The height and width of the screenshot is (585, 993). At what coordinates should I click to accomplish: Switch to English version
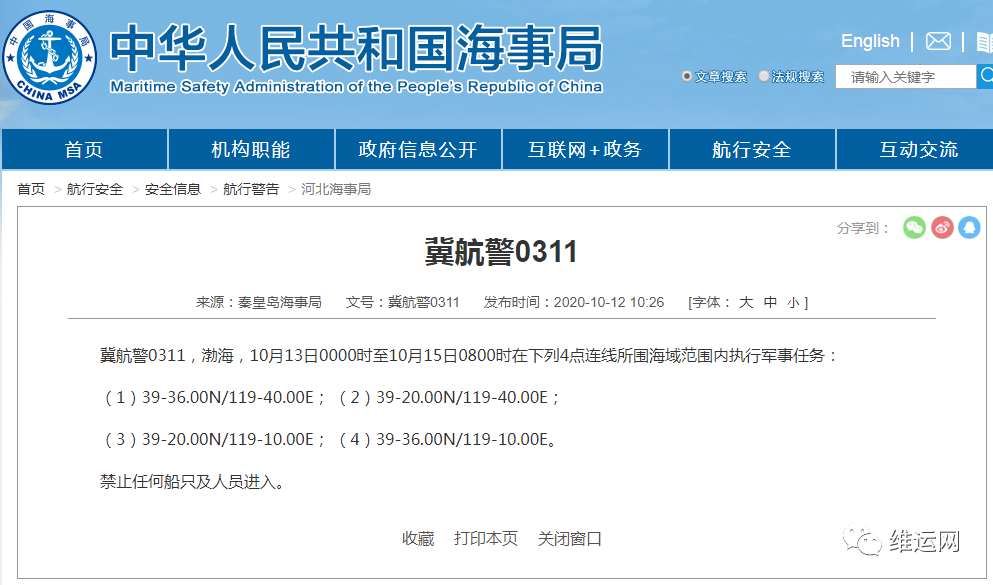[x=869, y=41]
